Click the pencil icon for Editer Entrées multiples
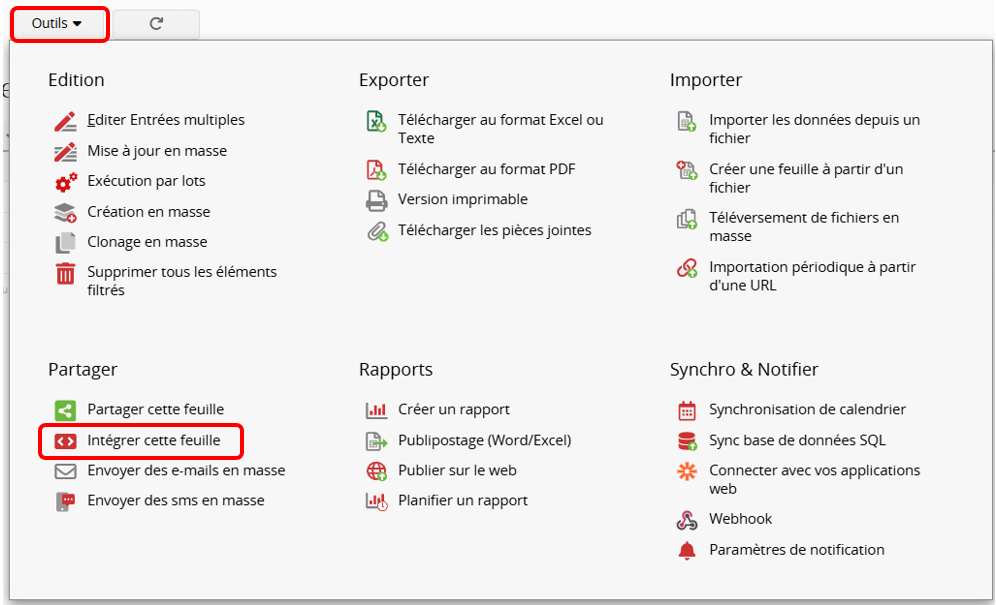Viewport: 996px width, 605px height. pyautogui.click(x=65, y=121)
